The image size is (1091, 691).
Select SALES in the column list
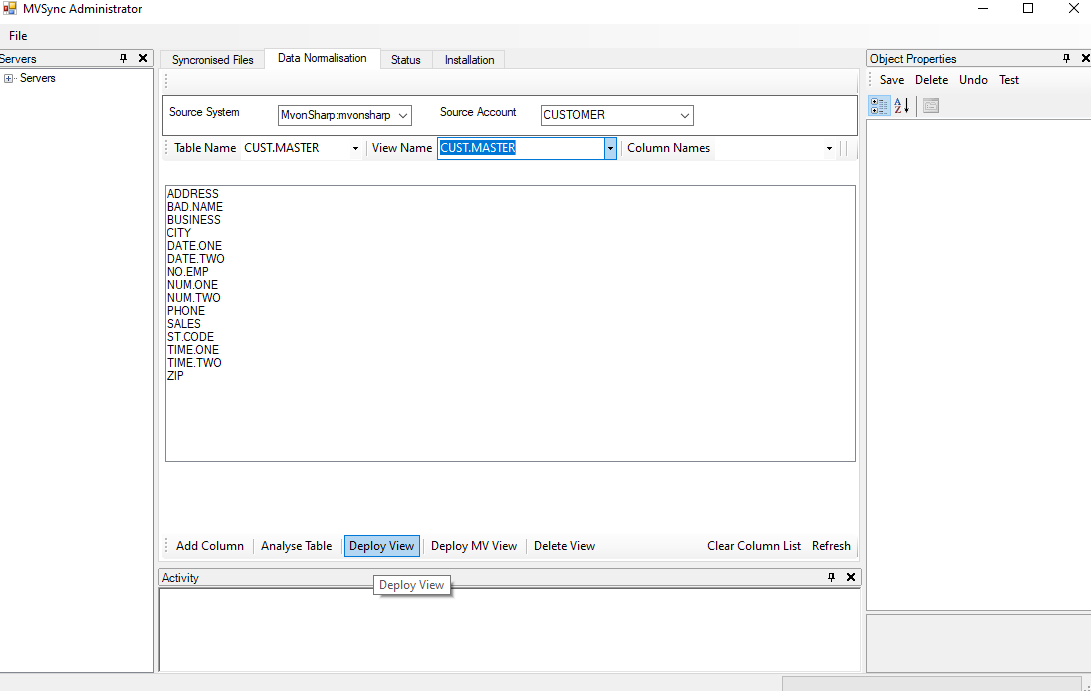coord(184,324)
